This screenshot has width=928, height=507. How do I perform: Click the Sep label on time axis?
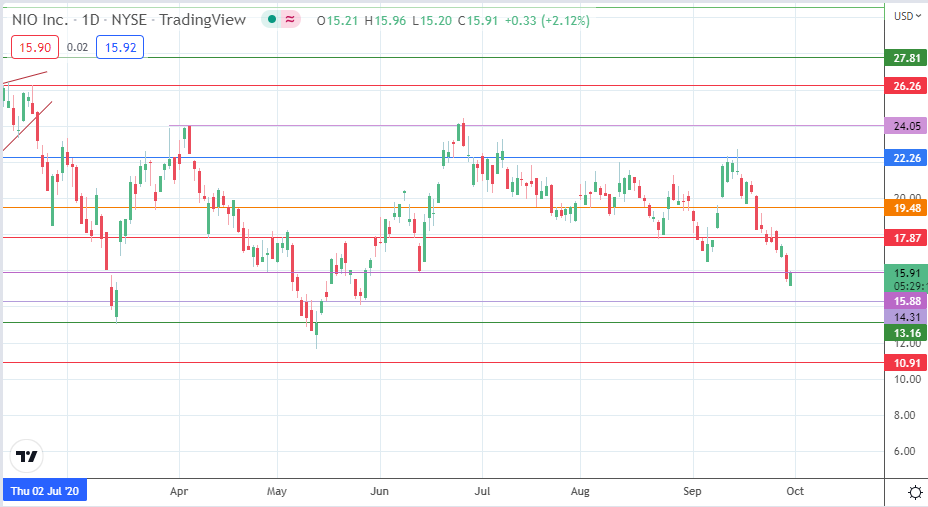(692, 491)
